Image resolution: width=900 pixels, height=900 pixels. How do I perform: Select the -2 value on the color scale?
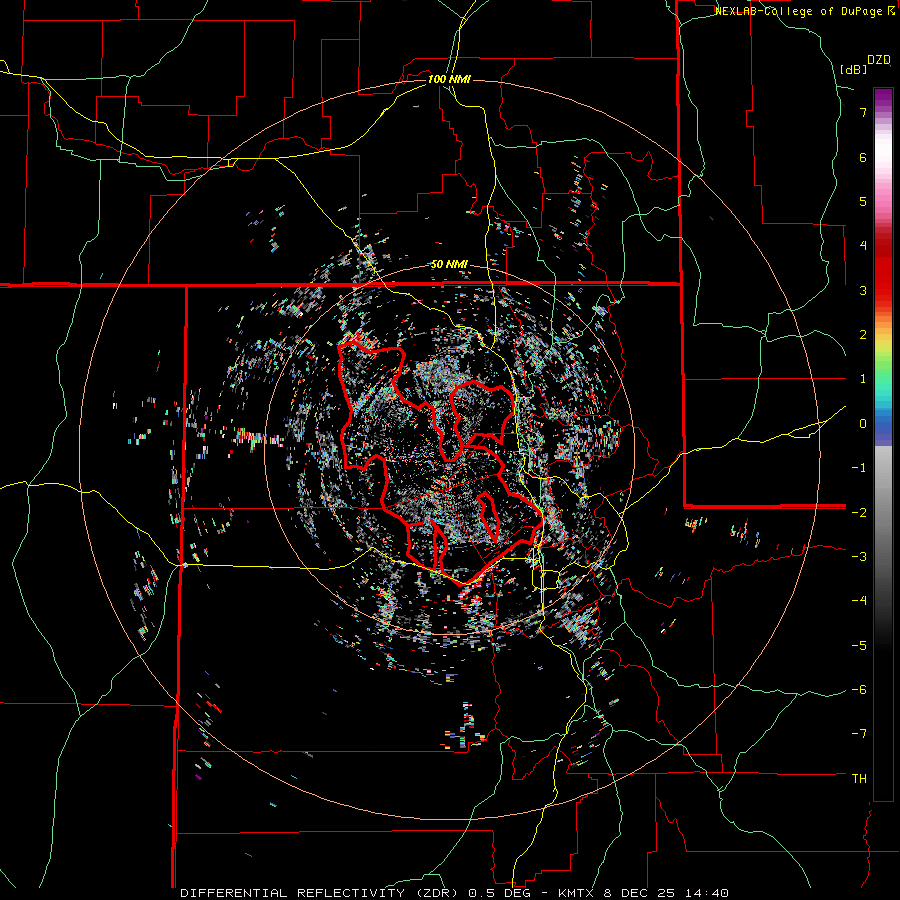pos(859,512)
